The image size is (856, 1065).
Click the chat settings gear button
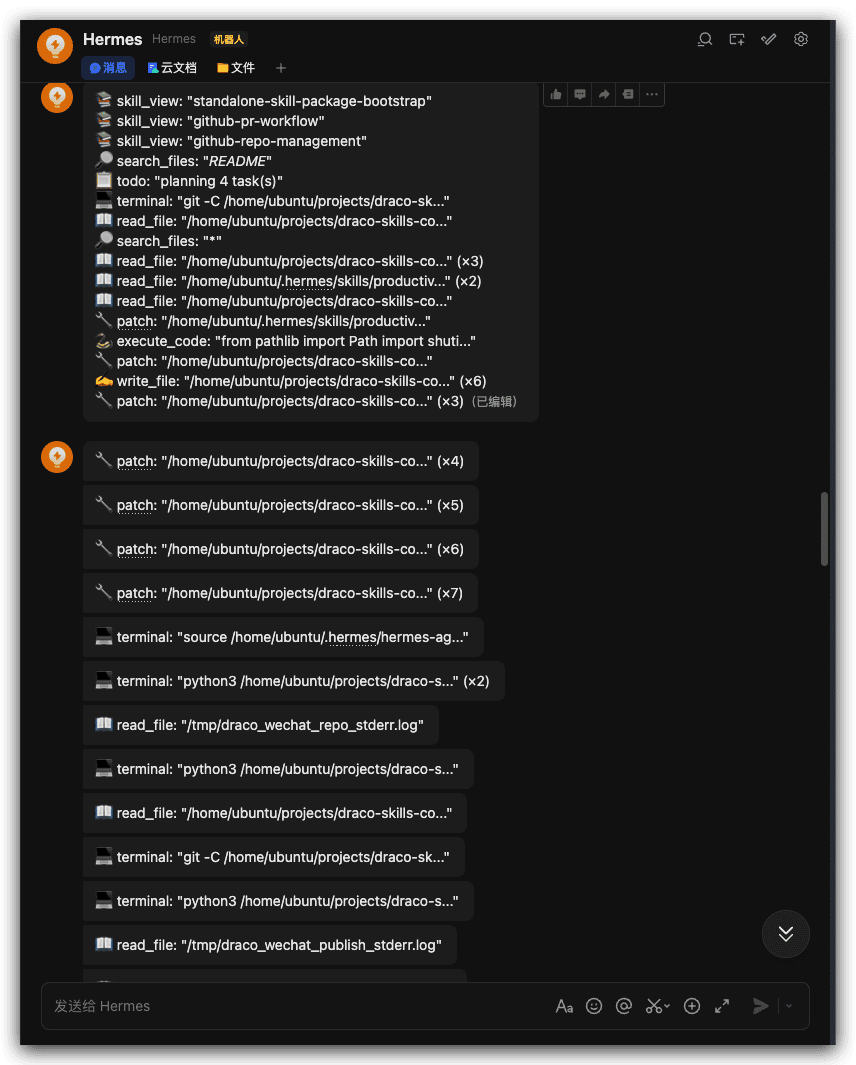(x=800, y=39)
